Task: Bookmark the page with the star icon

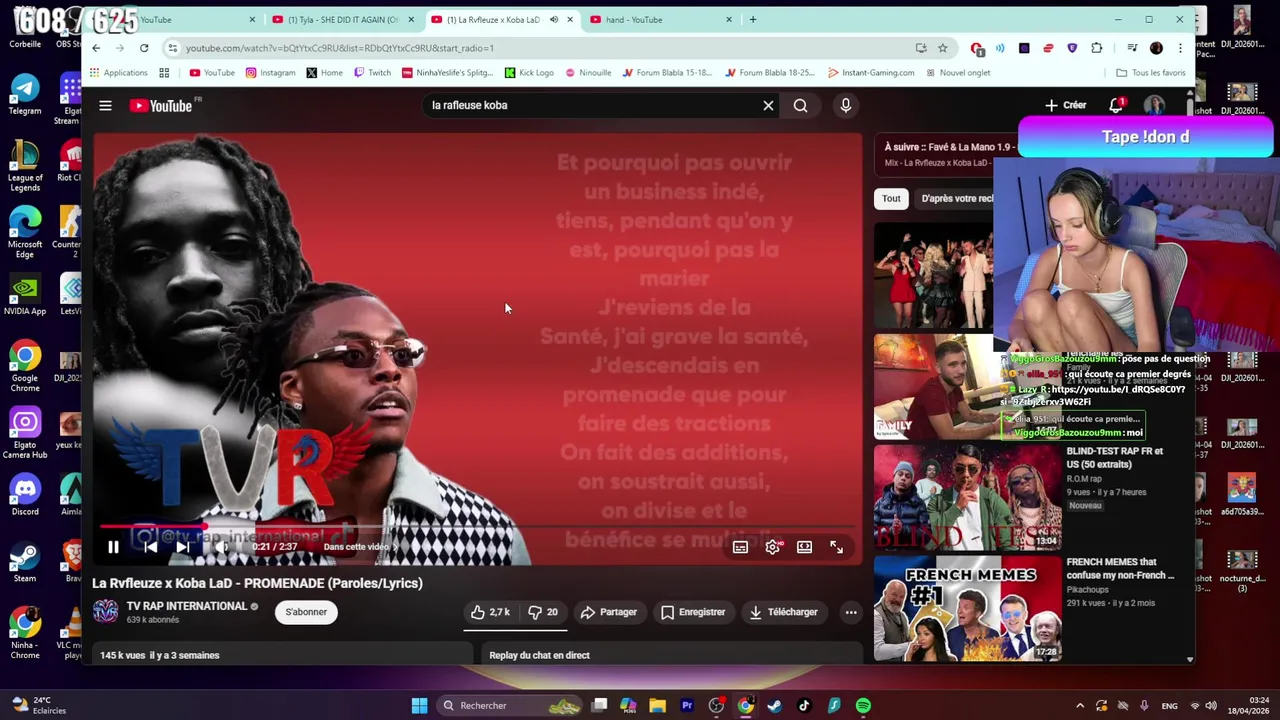Action: pyautogui.click(x=942, y=48)
